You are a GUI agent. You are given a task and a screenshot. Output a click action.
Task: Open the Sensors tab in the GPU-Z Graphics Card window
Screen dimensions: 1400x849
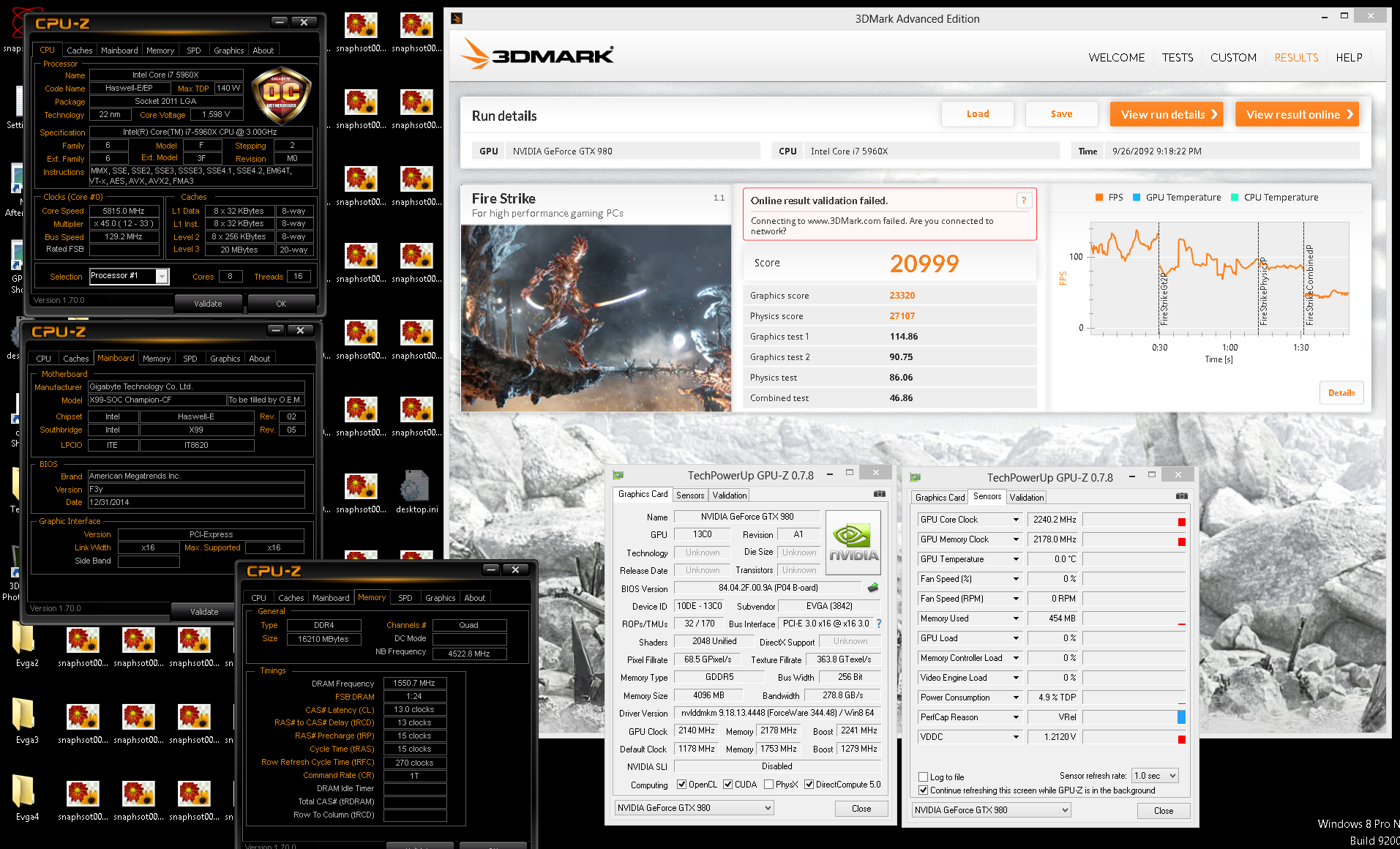[690, 495]
